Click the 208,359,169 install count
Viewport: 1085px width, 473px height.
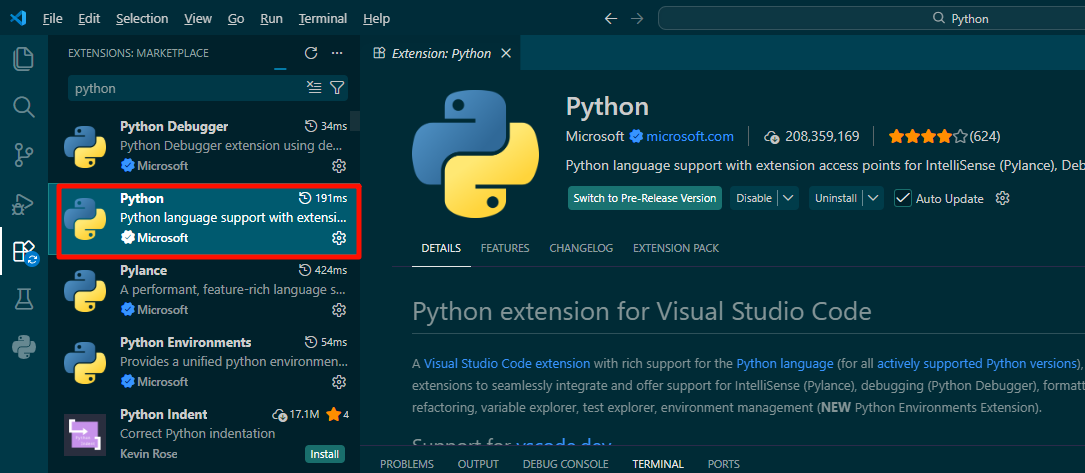(x=812, y=136)
